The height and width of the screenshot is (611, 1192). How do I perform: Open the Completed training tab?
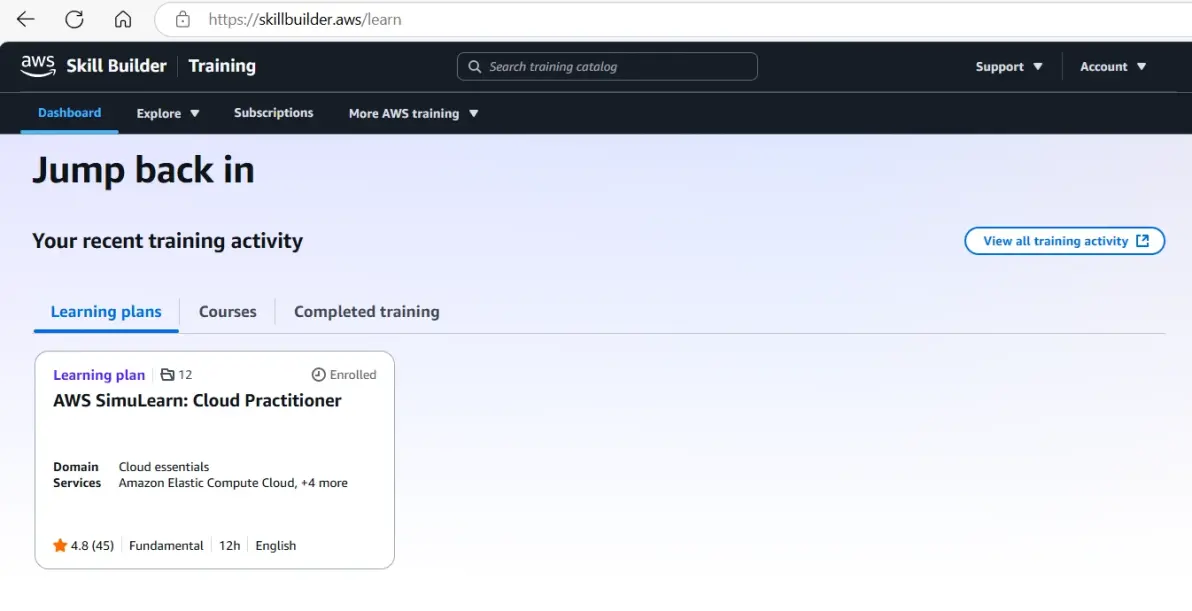click(x=366, y=312)
